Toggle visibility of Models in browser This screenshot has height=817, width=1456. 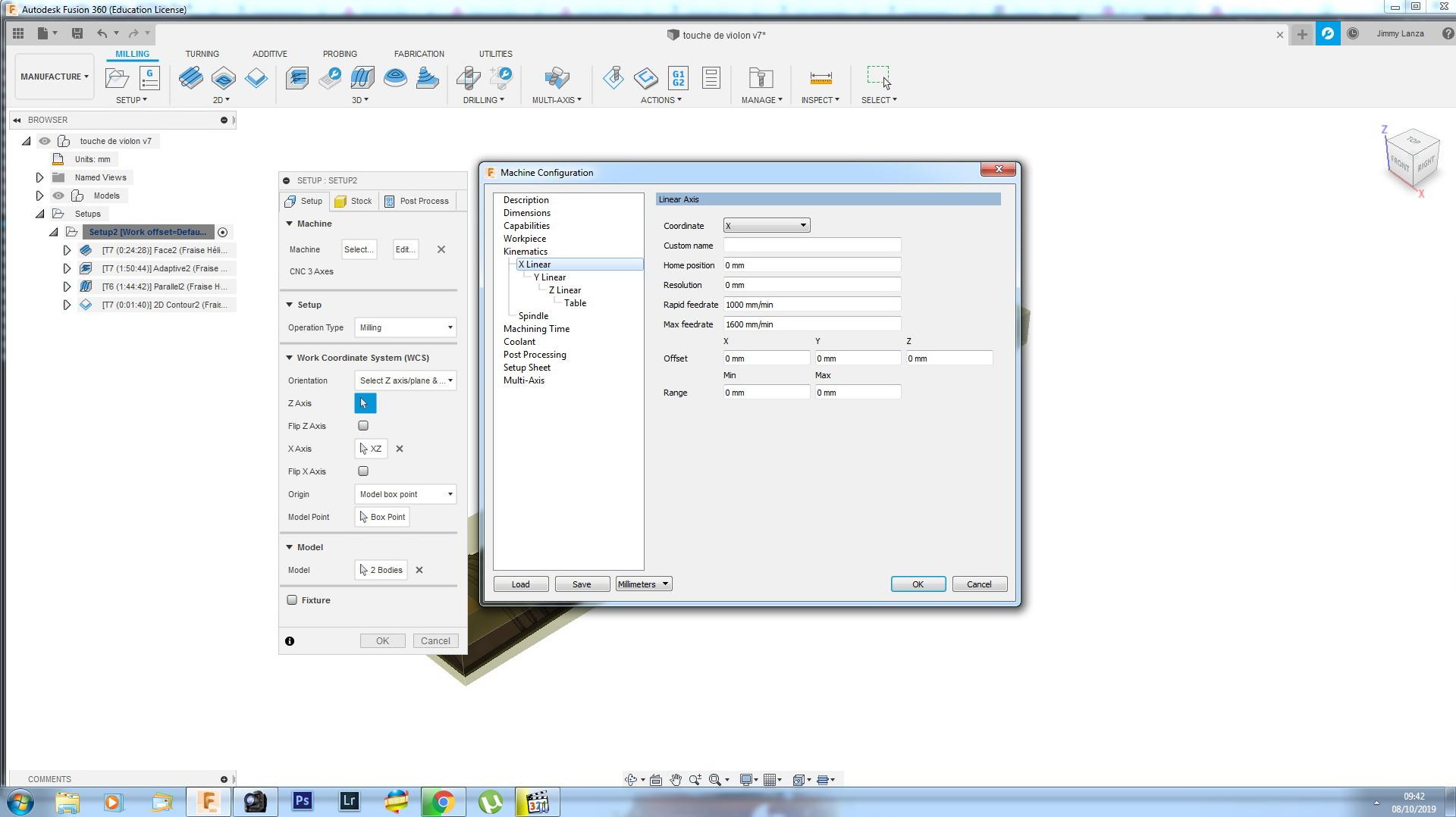coord(58,196)
